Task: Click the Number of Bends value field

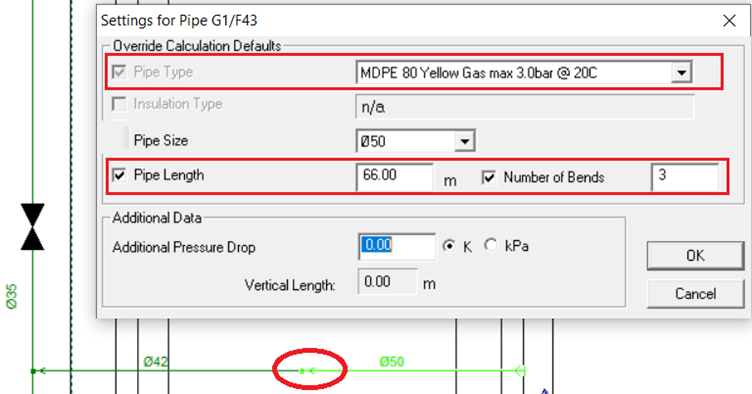Action: tap(685, 177)
